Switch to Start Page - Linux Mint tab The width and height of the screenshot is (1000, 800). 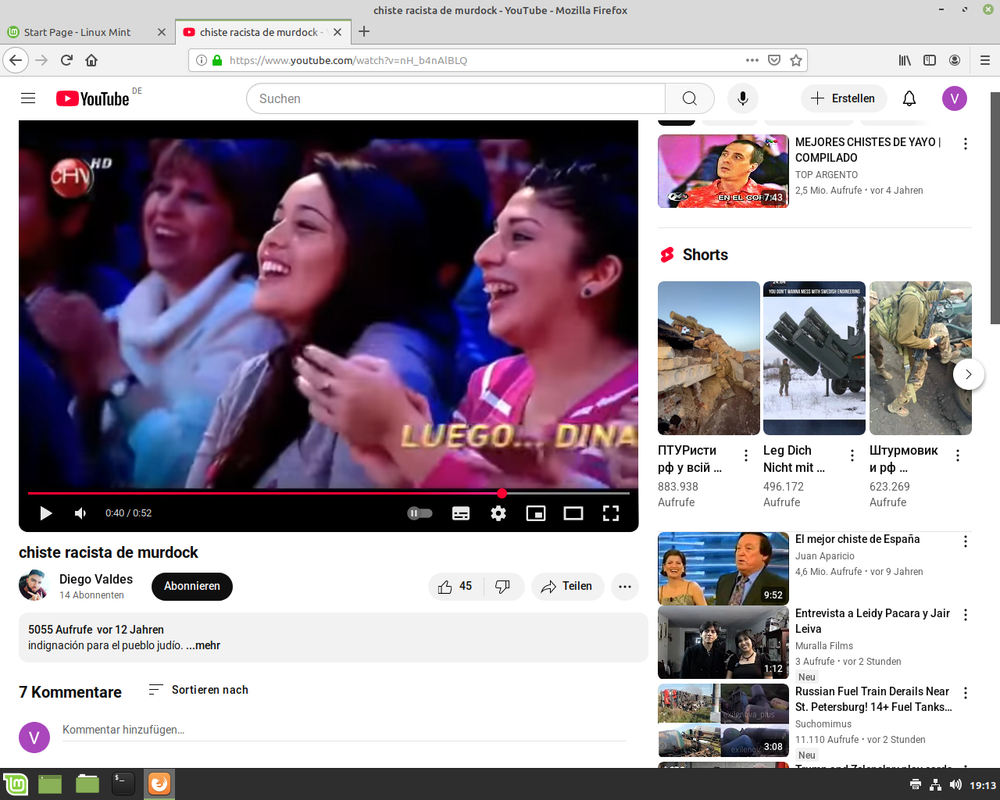[77, 32]
